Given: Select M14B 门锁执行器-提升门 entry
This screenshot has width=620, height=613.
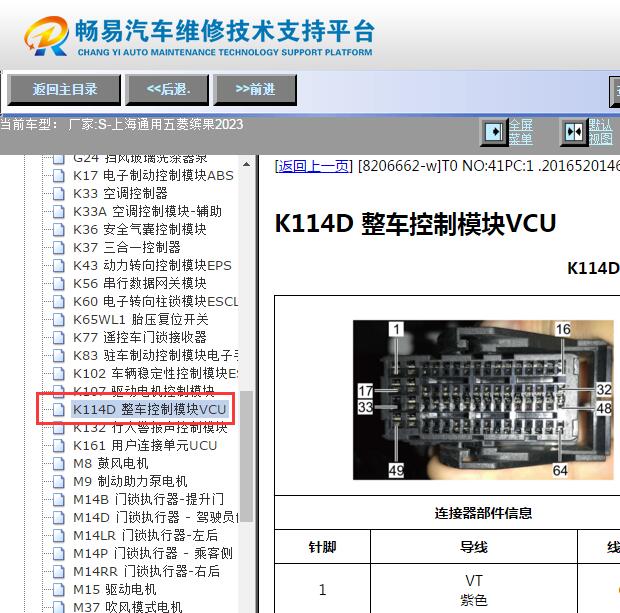Looking at the screenshot, I should point(149,499).
